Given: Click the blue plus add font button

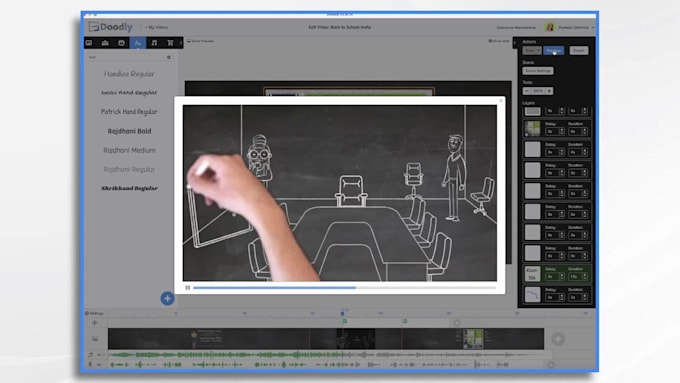Looking at the screenshot, I should coord(167,298).
